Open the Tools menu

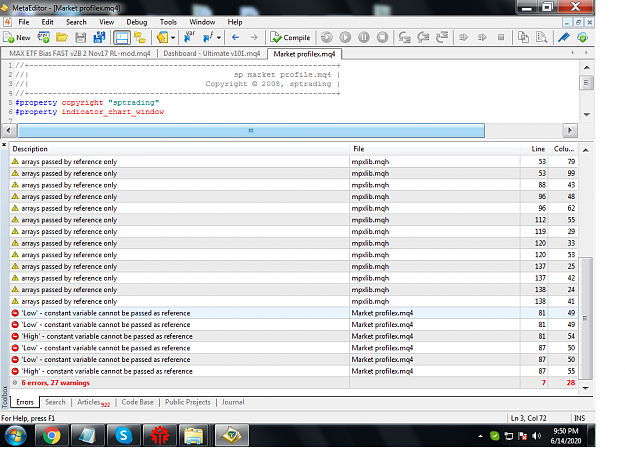click(x=168, y=22)
